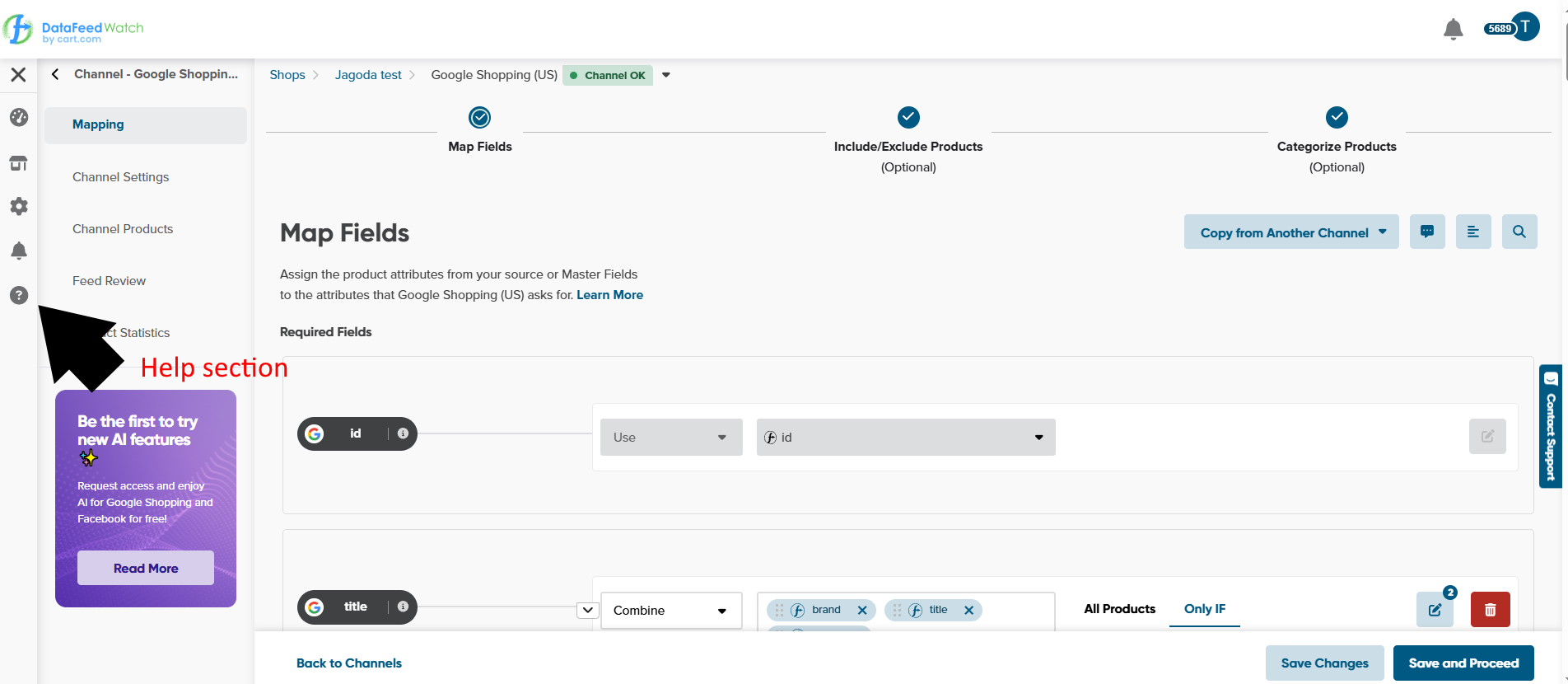Open Channel Settings in side menu
This screenshot has height=684, width=1568.
point(120,177)
